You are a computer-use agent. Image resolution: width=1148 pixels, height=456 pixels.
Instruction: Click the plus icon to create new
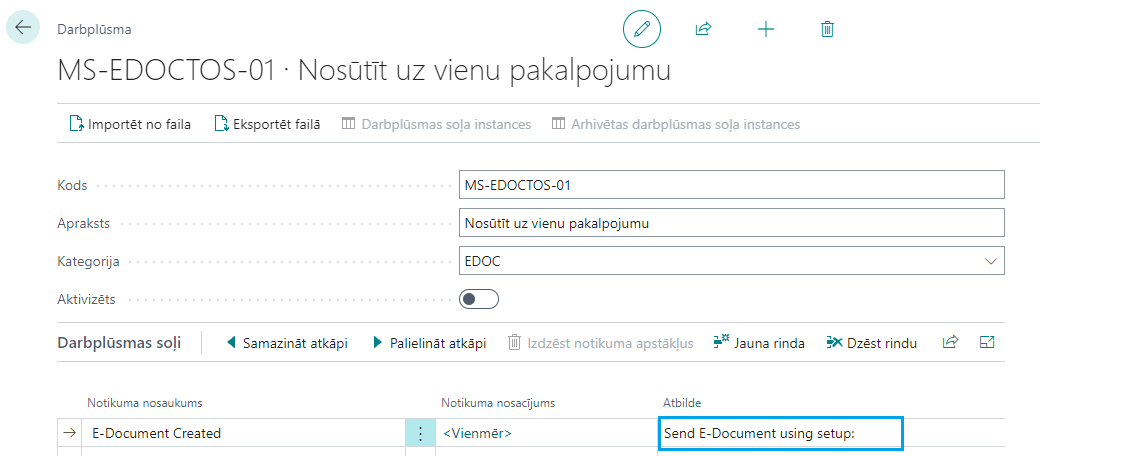pos(766,29)
